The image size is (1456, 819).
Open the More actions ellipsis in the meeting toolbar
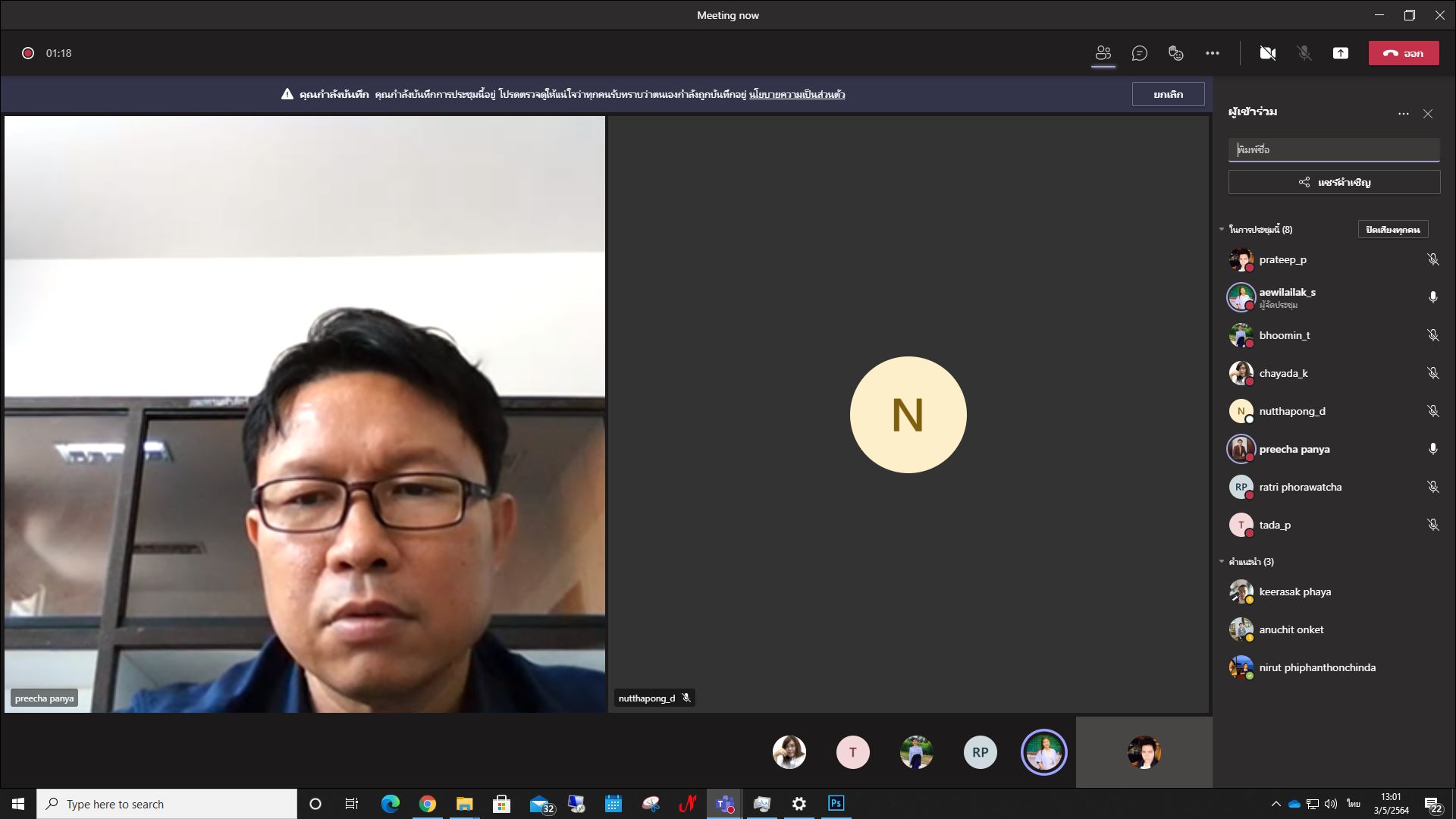[1212, 53]
